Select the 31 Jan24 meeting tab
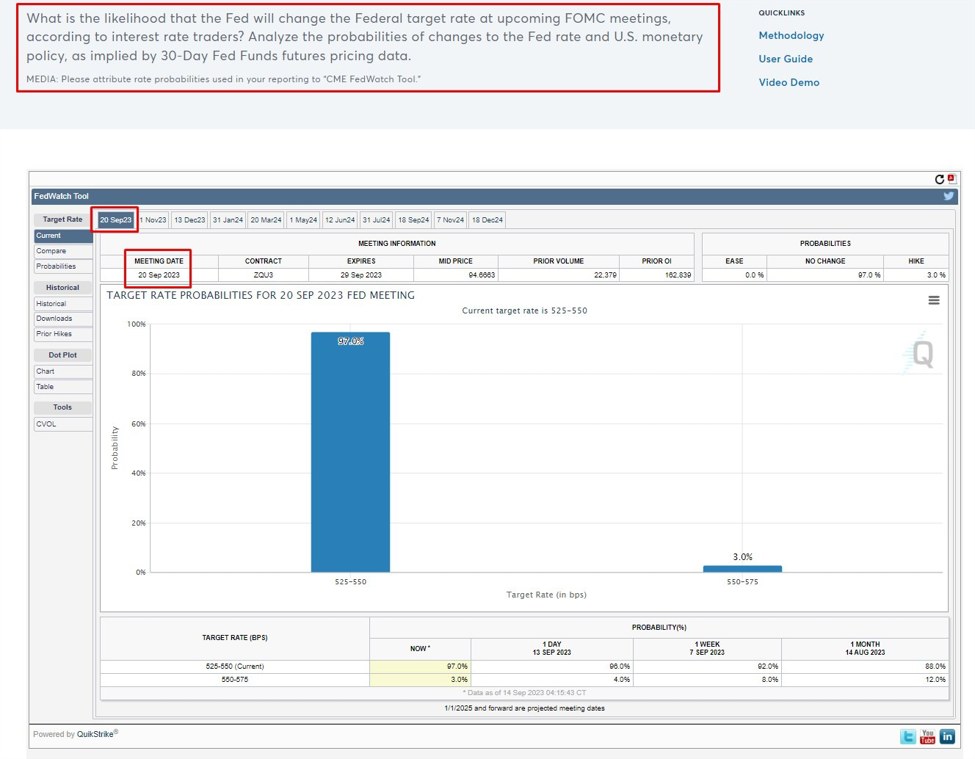The image size is (975, 759). 226,219
